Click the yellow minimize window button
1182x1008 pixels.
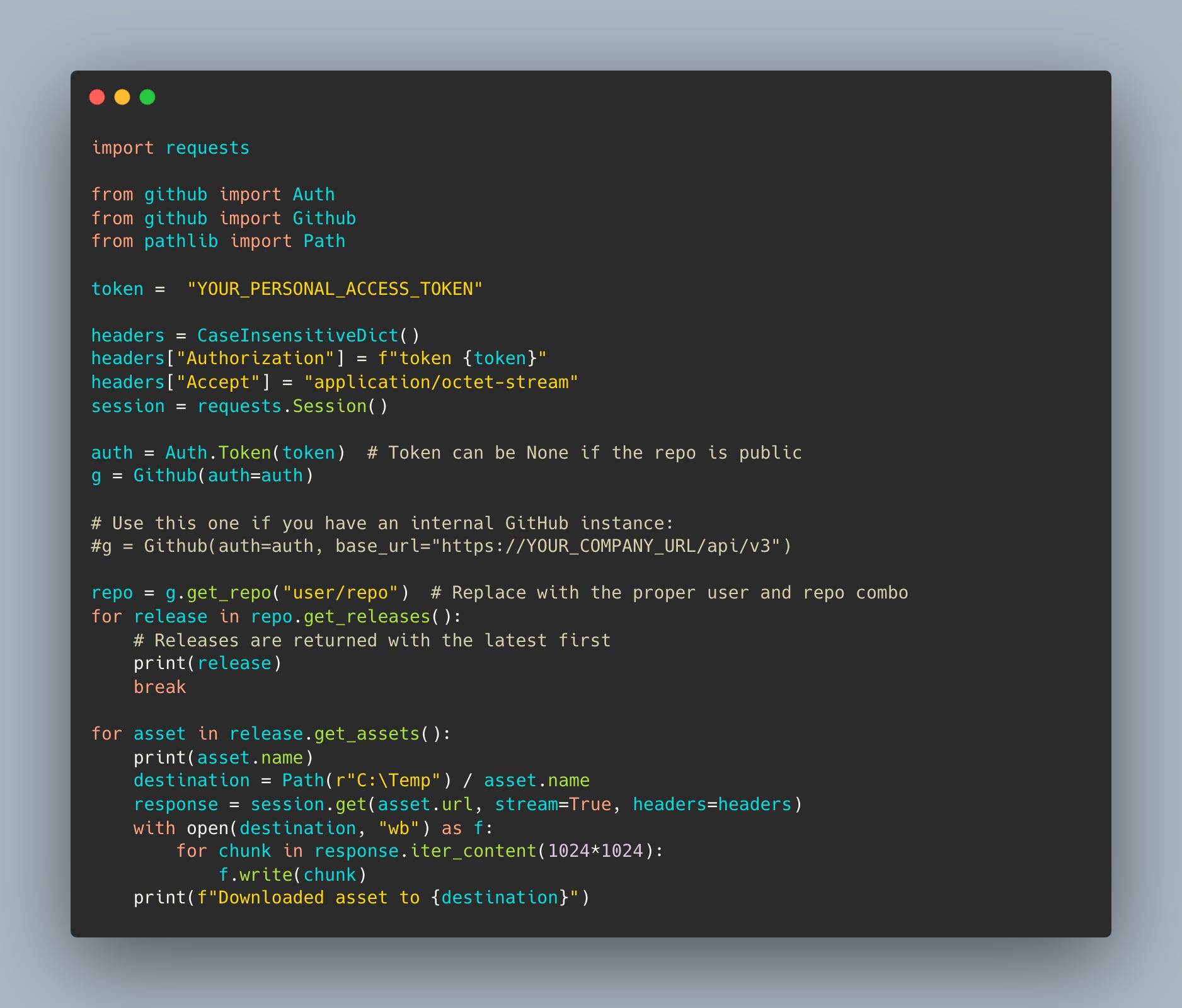coord(122,97)
